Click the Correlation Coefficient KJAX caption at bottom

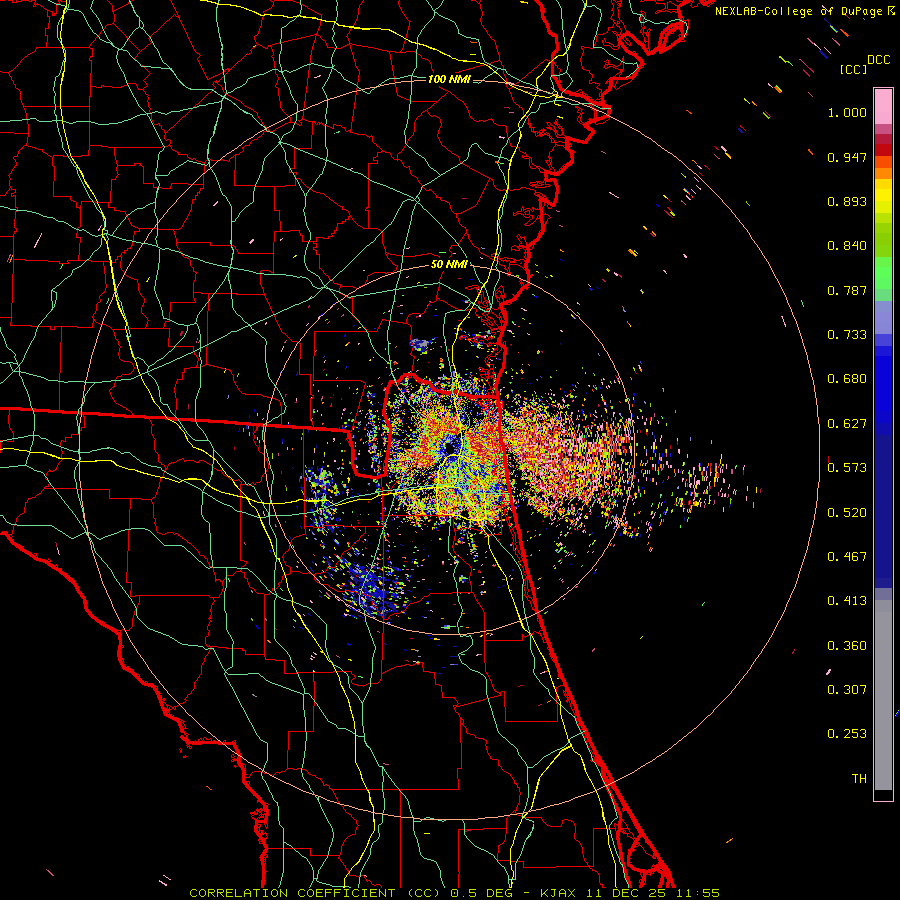tap(454, 893)
